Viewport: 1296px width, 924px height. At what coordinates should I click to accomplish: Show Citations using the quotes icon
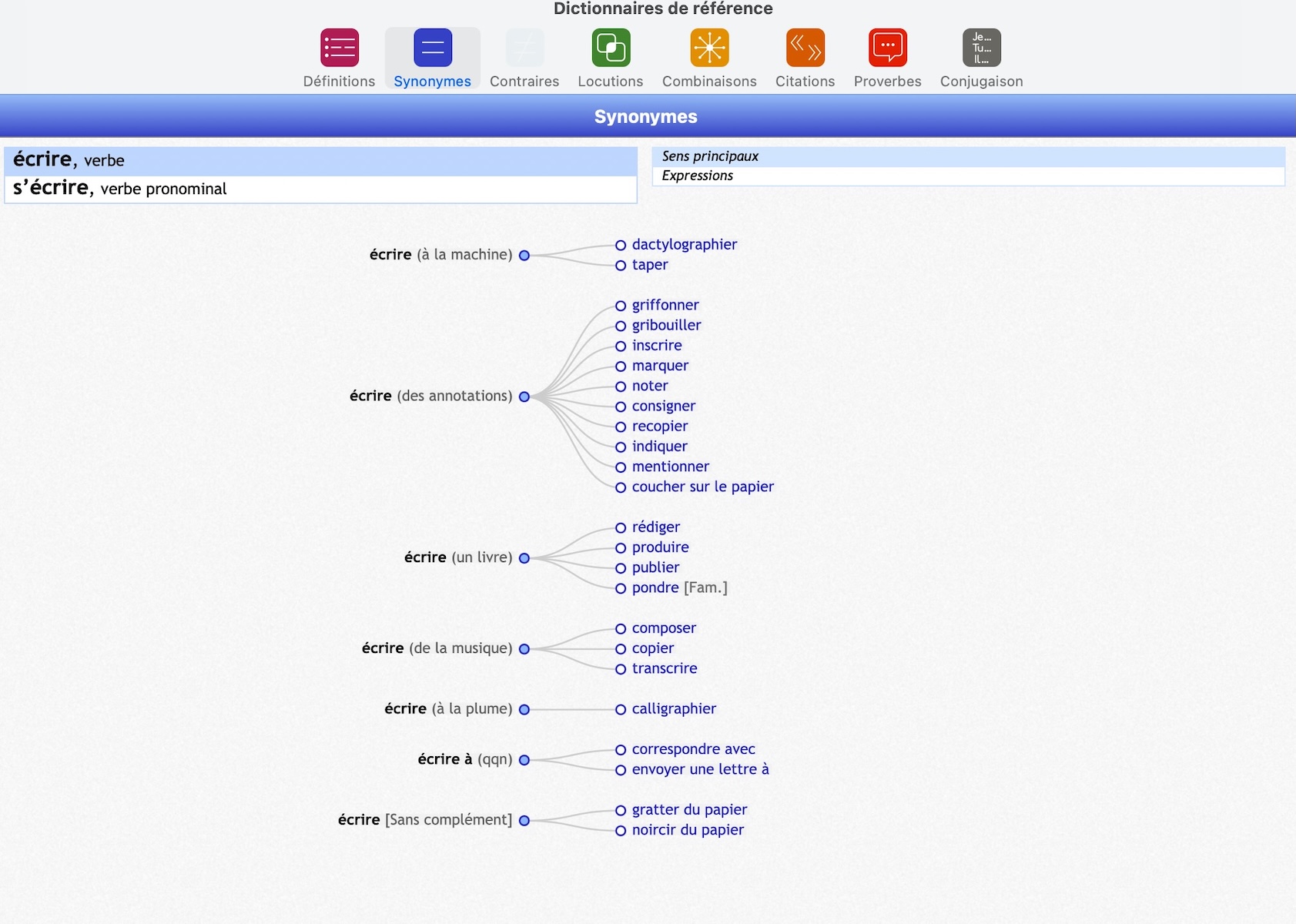pyautogui.click(x=805, y=48)
